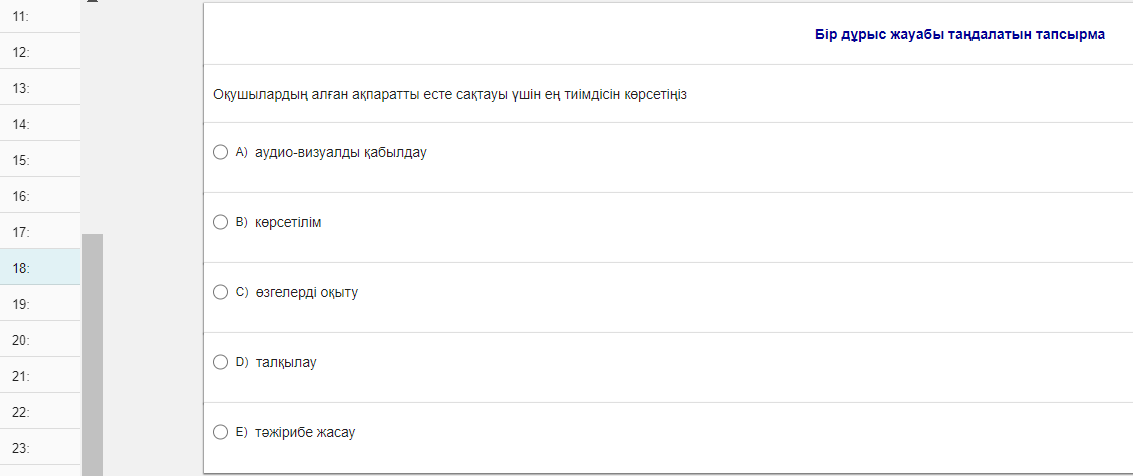Go to question 11 in list

(40, 16)
